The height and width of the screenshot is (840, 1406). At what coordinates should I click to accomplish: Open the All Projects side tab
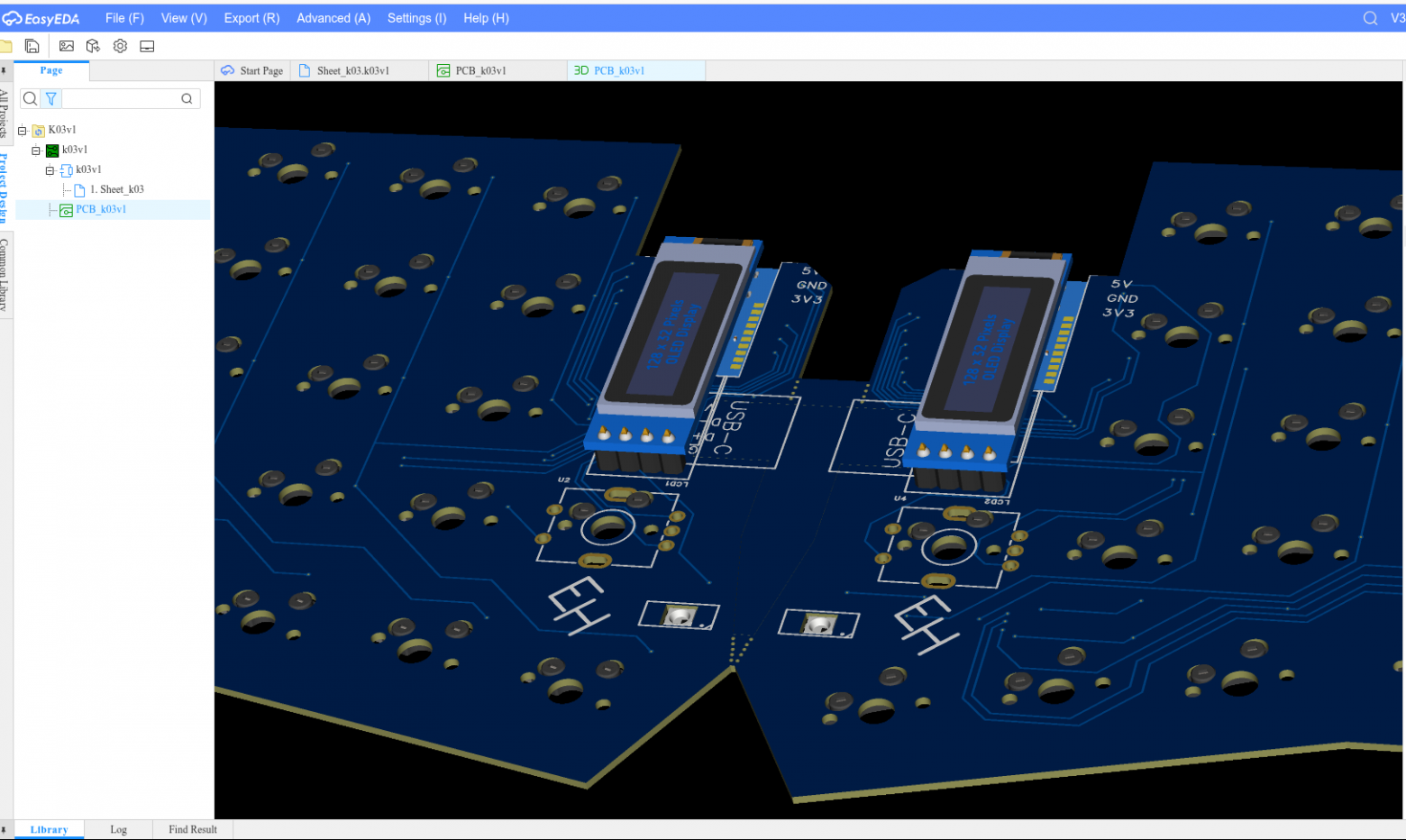click(5, 113)
